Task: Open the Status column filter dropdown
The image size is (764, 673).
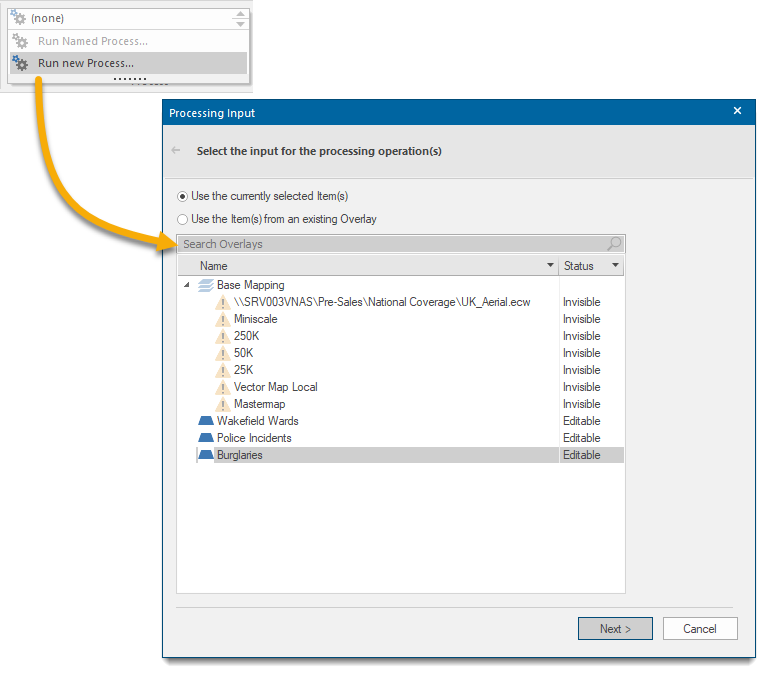Action: pyautogui.click(x=615, y=266)
